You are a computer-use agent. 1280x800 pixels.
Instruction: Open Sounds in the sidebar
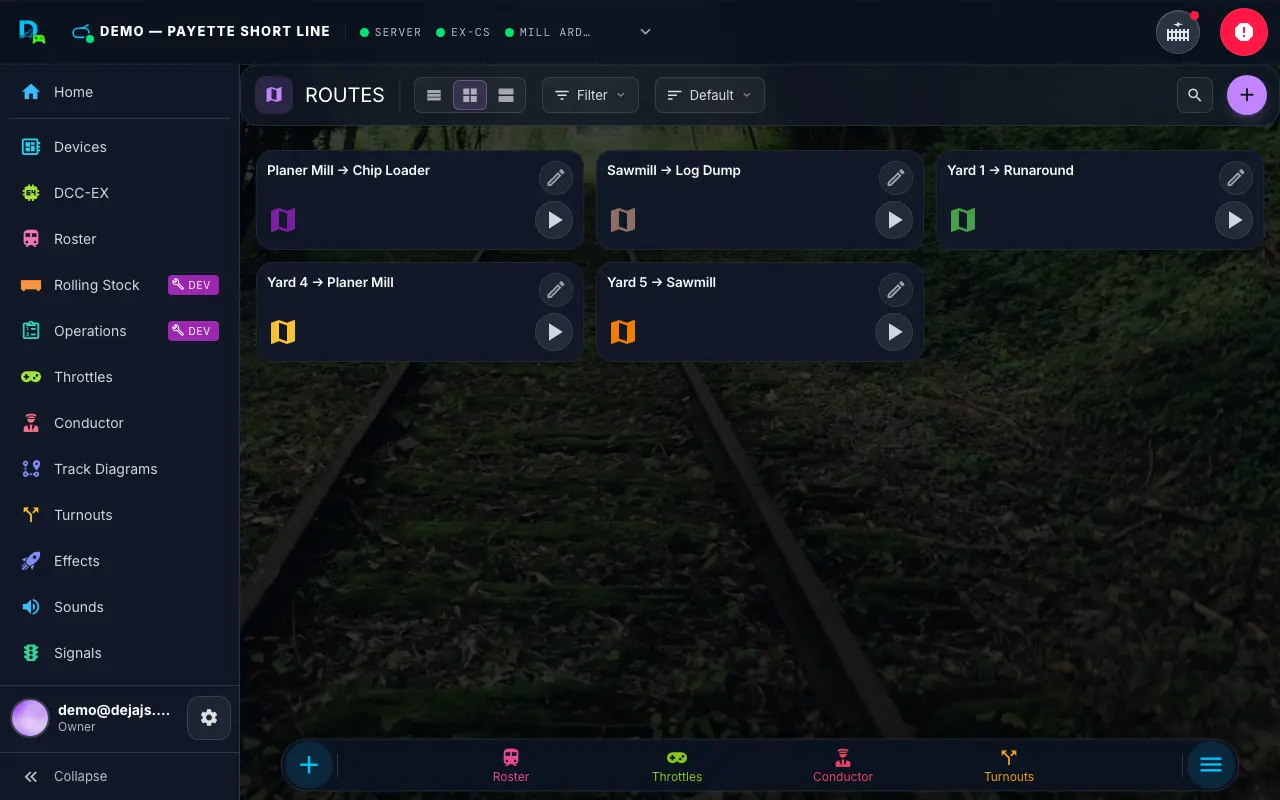[x=119, y=607]
